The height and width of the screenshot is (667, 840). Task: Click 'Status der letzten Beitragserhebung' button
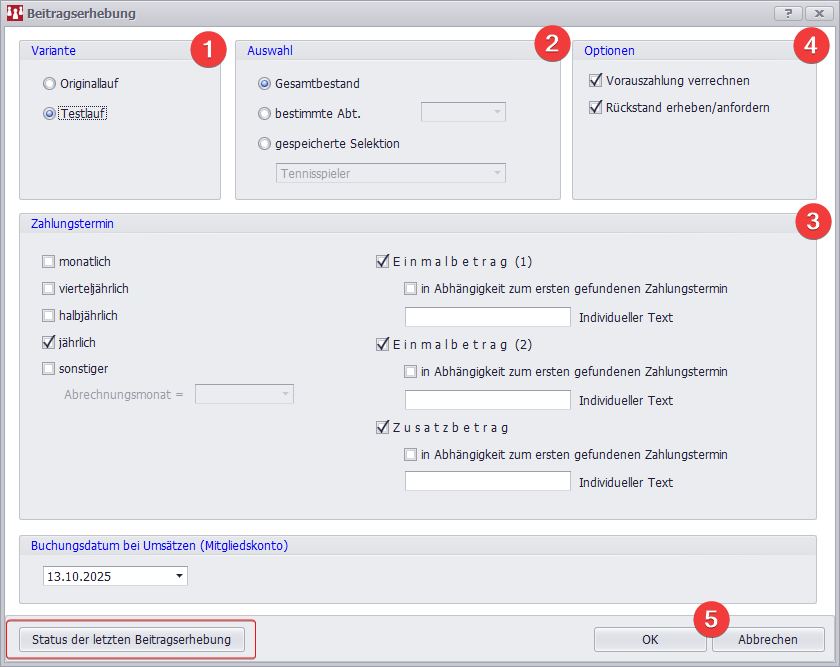click(131, 639)
